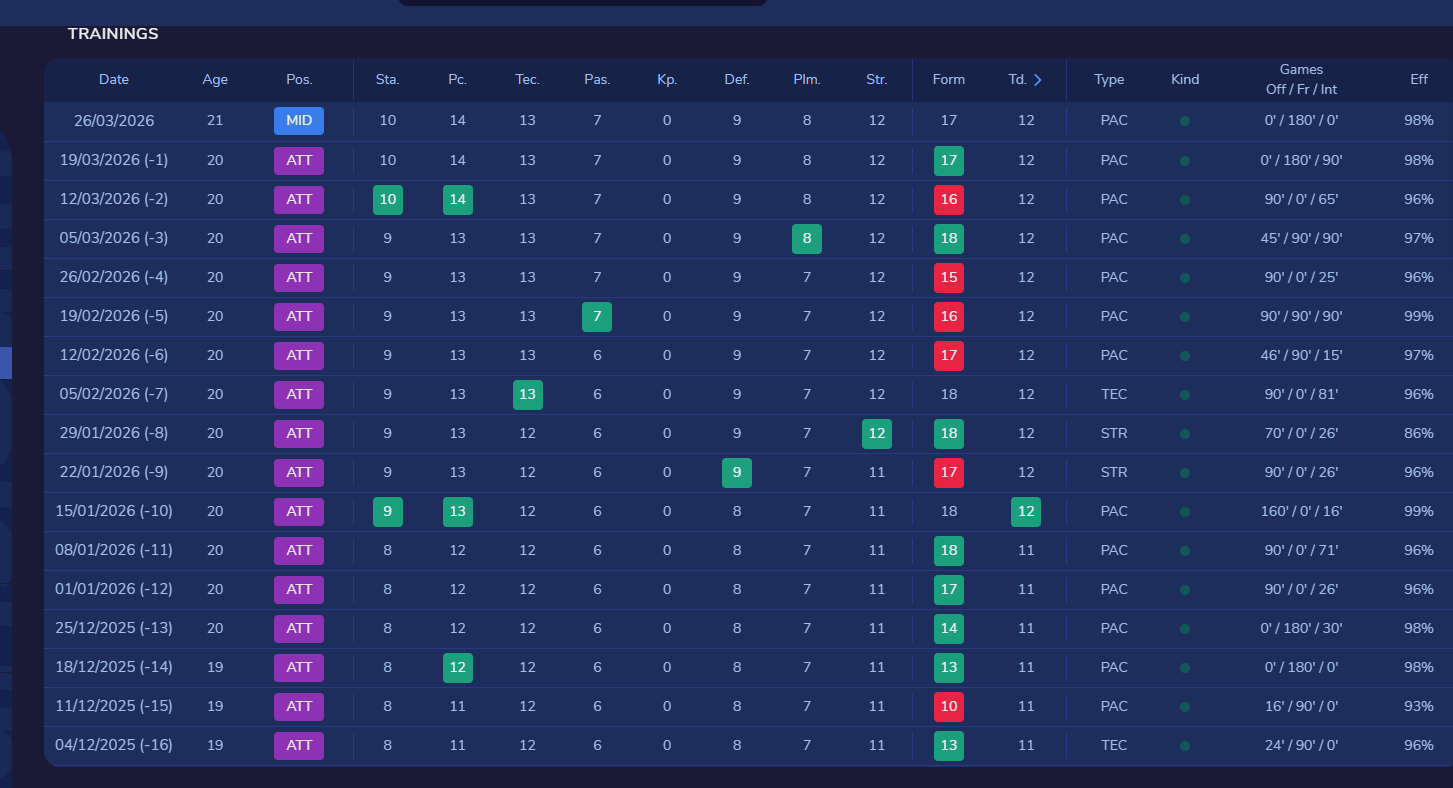Click the green Def. 9 badge on 22/01/2026
The width and height of the screenshot is (1453, 788).
coord(737,473)
